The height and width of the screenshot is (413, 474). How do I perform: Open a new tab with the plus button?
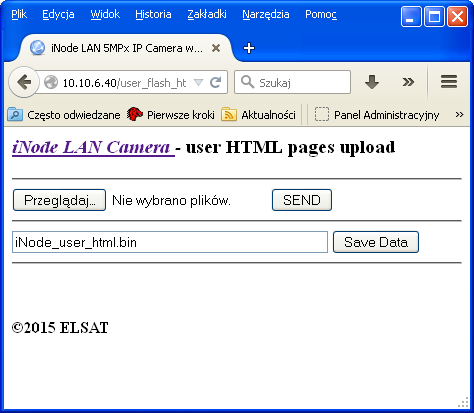[249, 48]
